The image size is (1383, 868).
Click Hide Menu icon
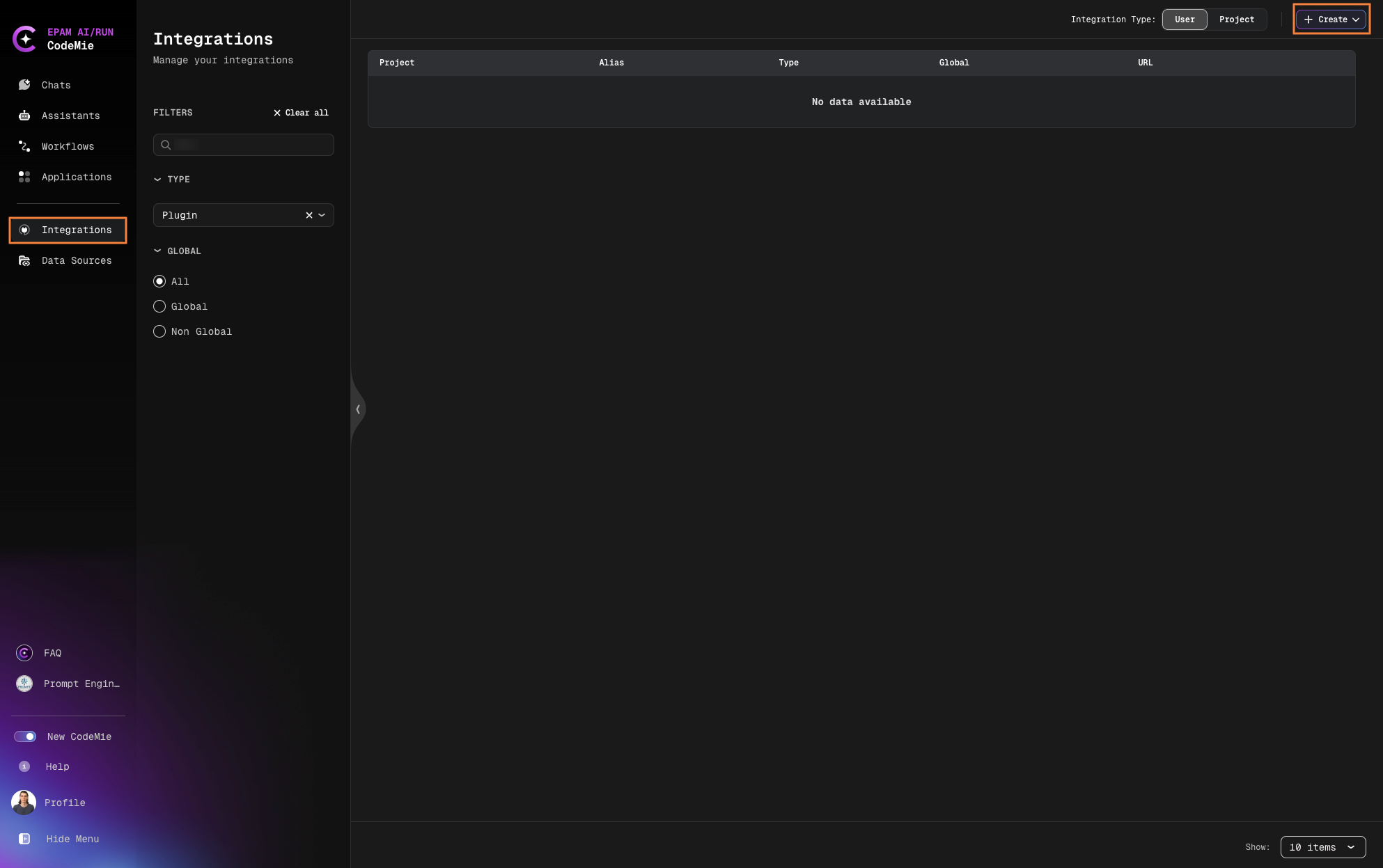tap(24, 839)
